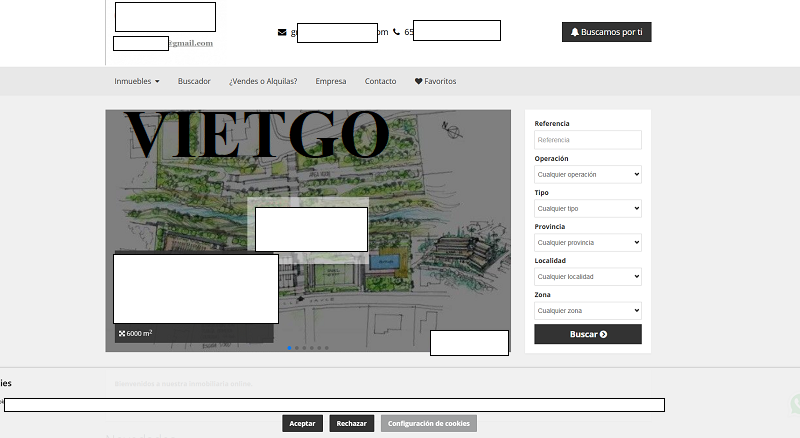Expand the Provincia dropdown
Viewport: 800px width, 438px height.
pos(588,242)
